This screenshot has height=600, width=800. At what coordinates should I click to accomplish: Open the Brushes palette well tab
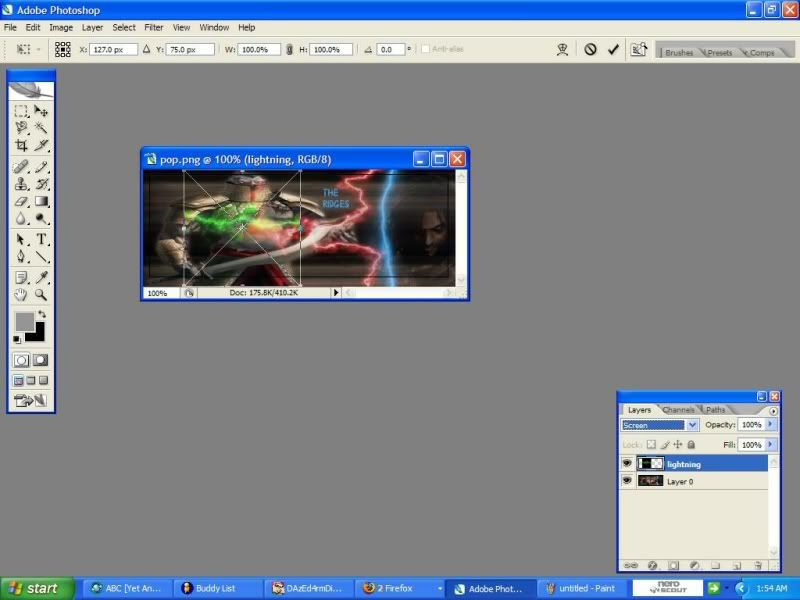coord(679,52)
